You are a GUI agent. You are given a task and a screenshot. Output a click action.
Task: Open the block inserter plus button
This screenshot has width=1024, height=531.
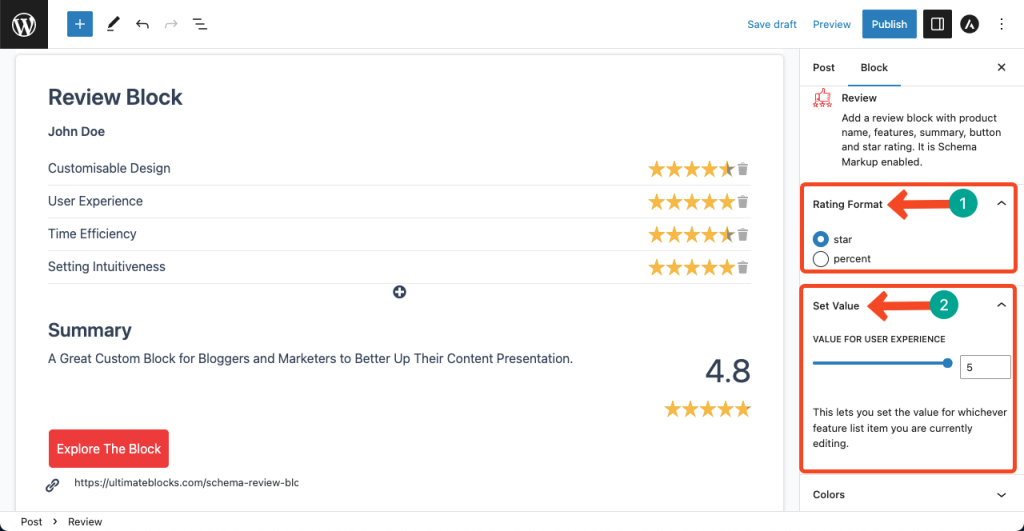click(80, 24)
